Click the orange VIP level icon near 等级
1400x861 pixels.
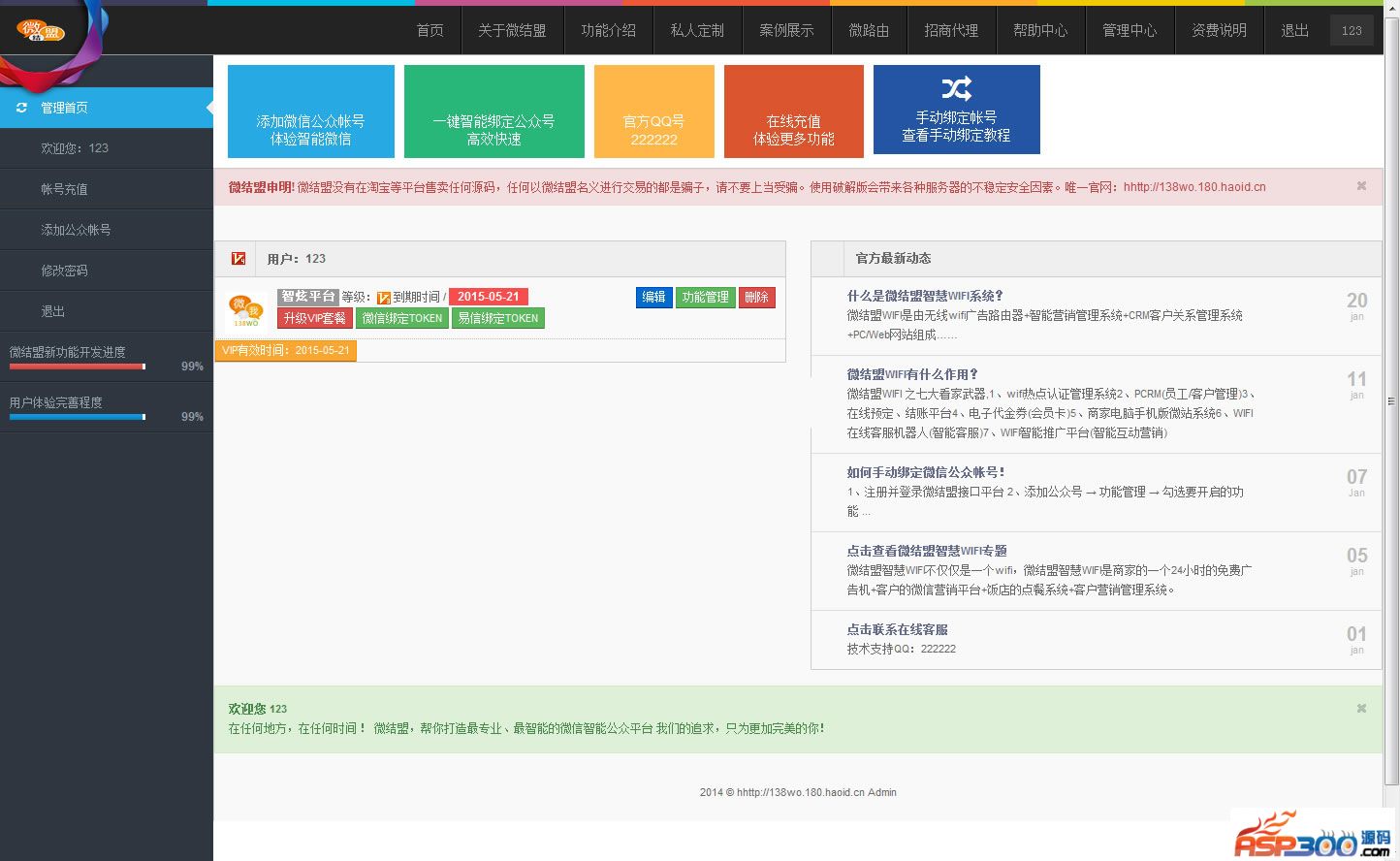tap(384, 298)
